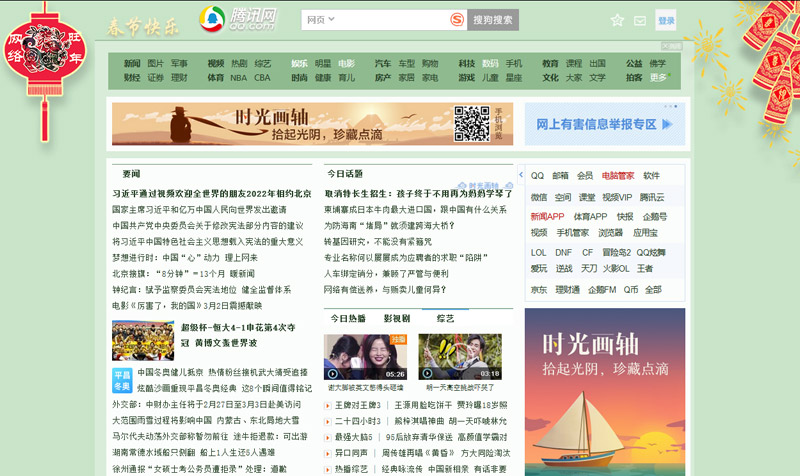
Task: Open NBA in the navigation bar
Action: (238, 78)
